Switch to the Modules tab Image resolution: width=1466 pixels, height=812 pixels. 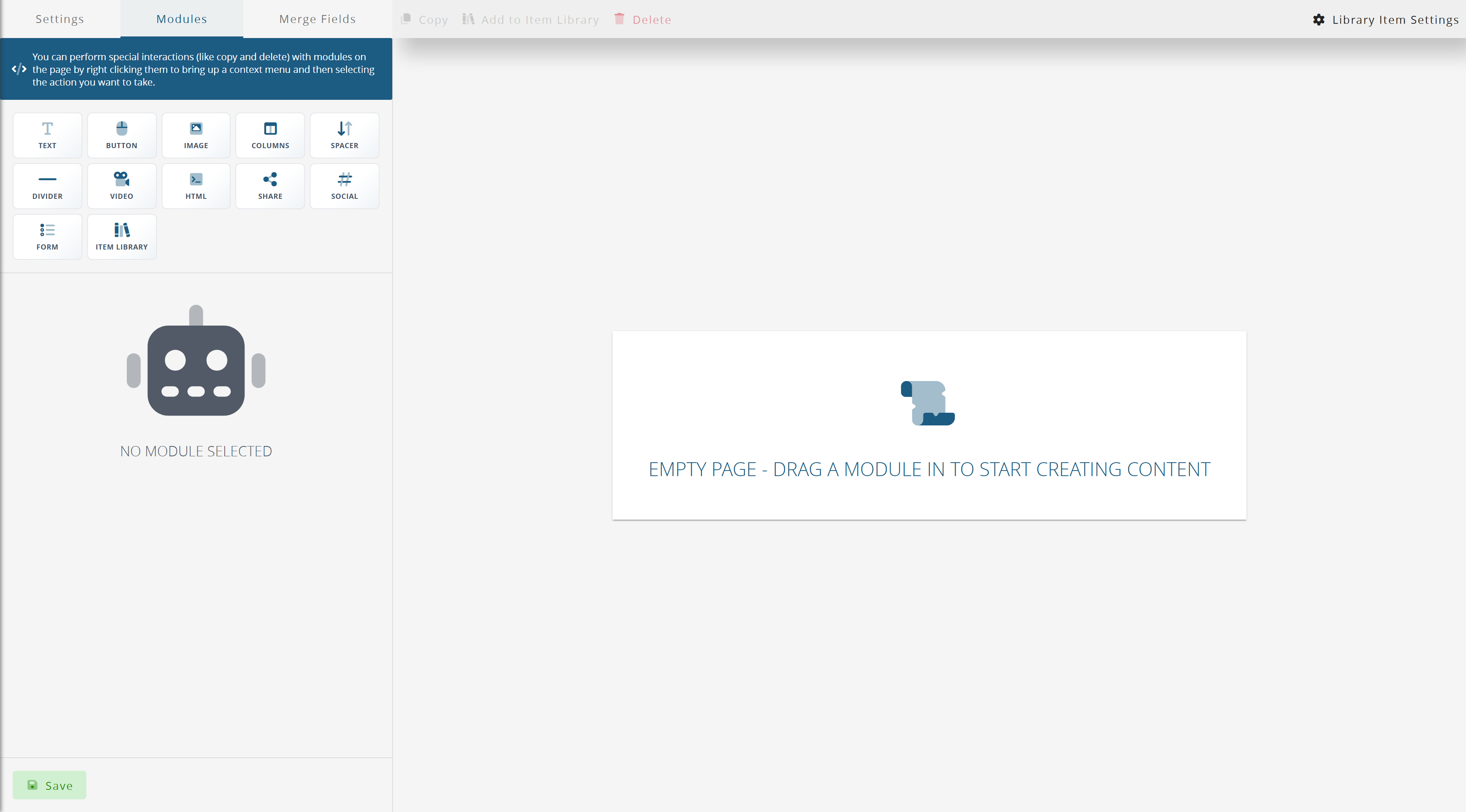(181, 19)
